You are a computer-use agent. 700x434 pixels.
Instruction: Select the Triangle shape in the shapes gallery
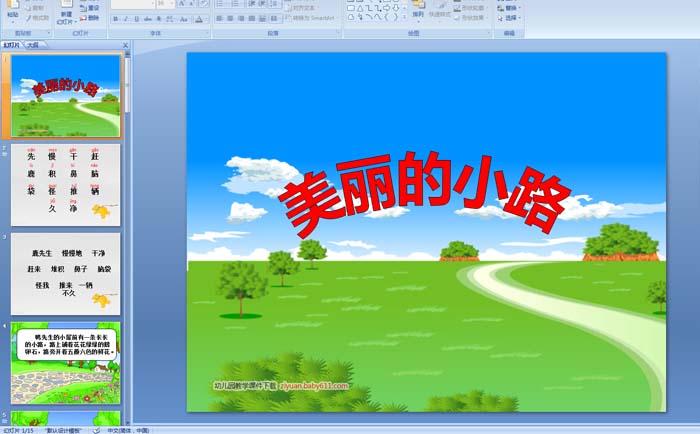pos(360,8)
